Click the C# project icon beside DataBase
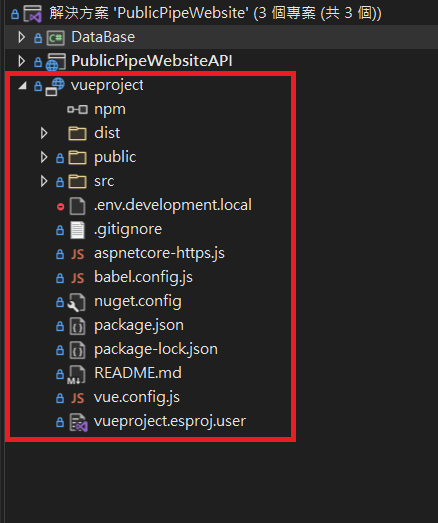This screenshot has height=523, width=438. click(55, 38)
